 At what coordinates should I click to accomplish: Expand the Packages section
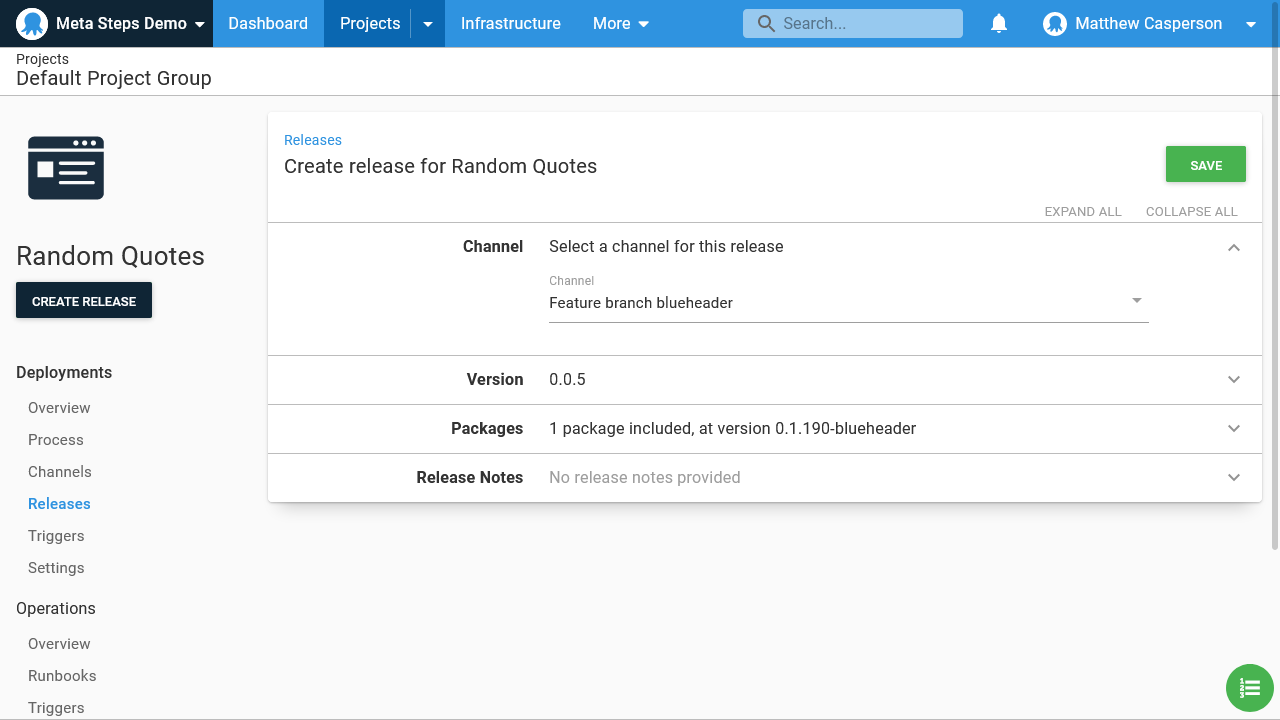tap(1233, 429)
